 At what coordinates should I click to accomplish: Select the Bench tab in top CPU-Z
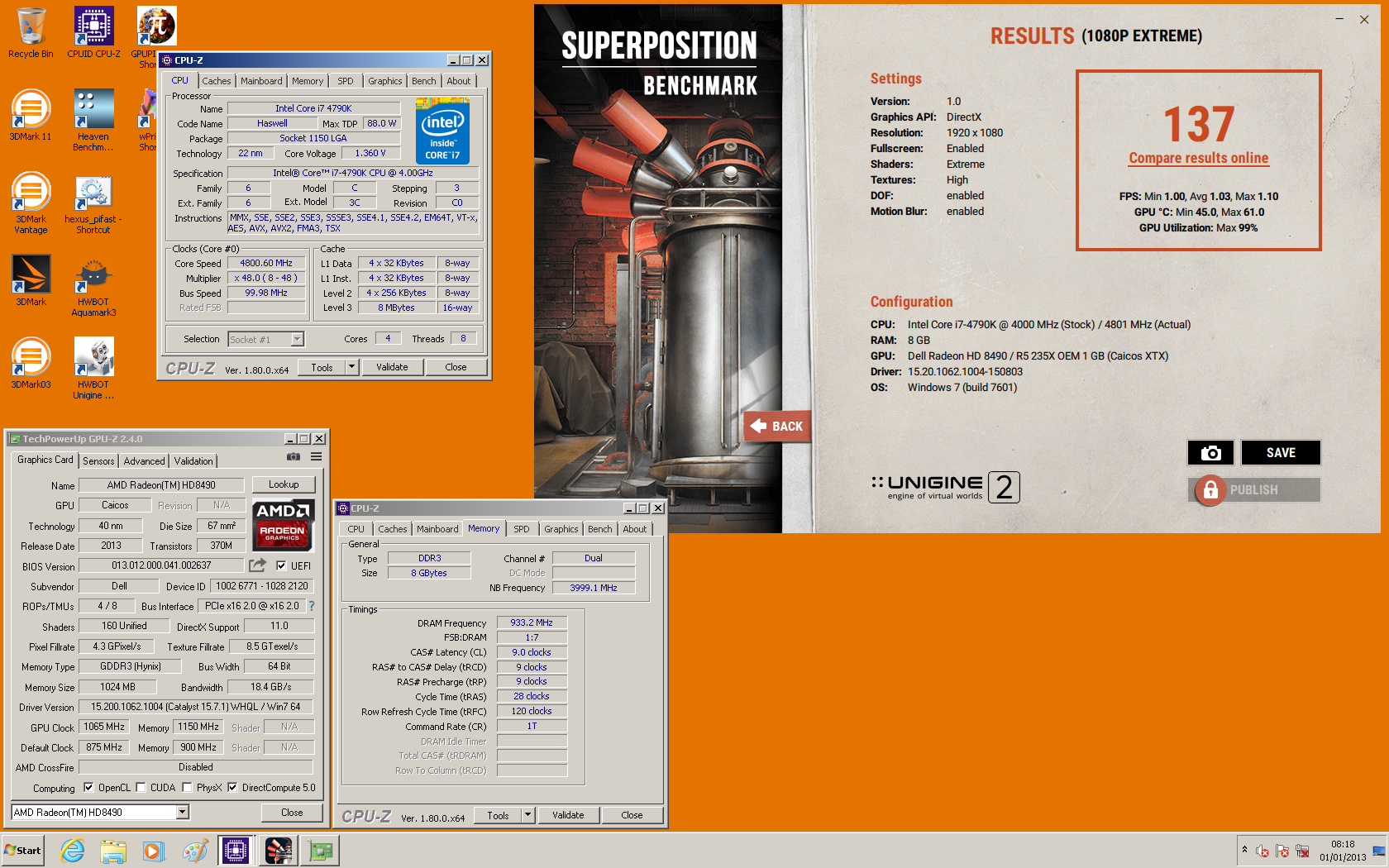423,81
